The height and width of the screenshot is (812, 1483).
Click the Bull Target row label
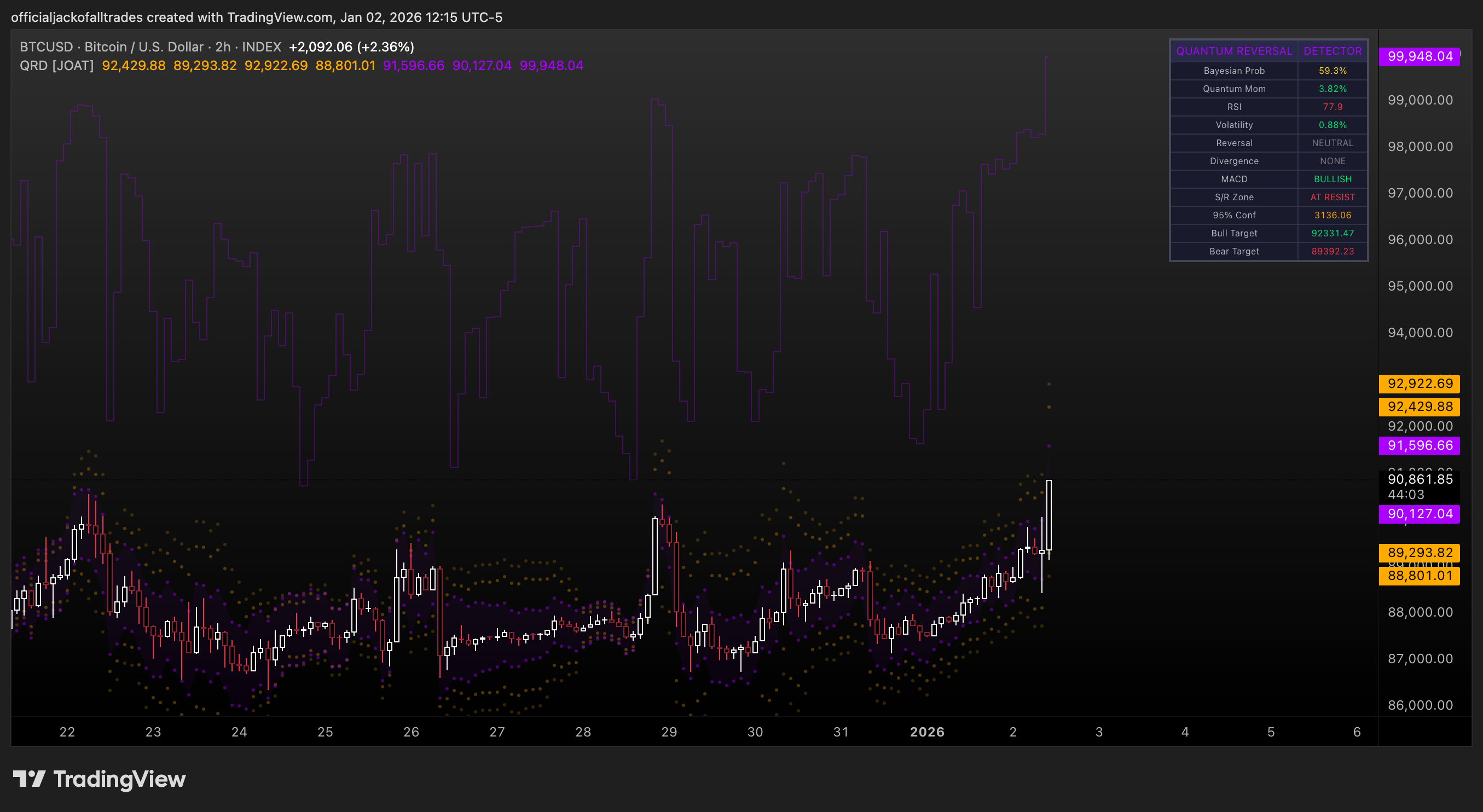(x=1233, y=233)
